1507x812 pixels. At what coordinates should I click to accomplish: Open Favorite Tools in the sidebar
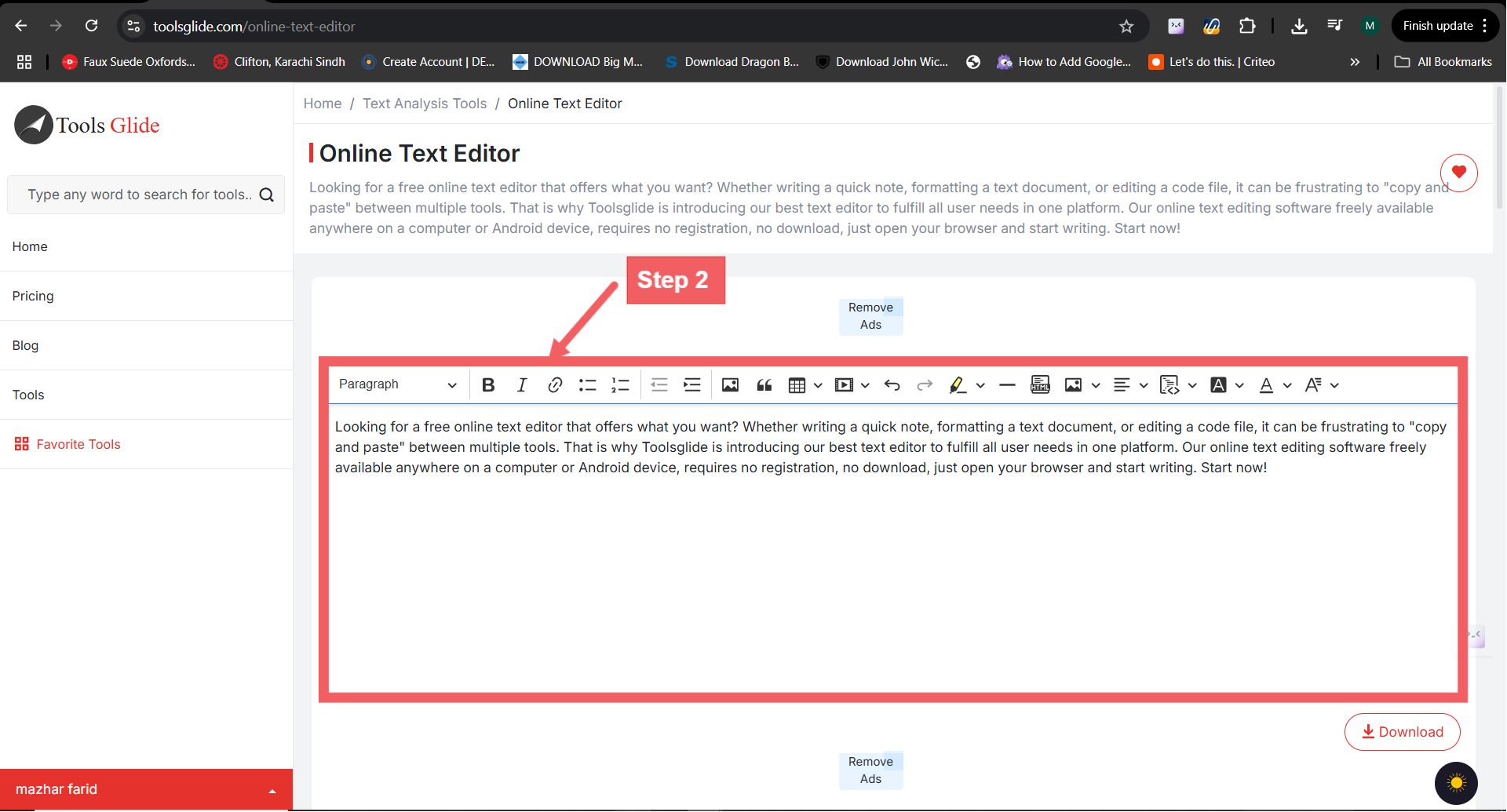pyautogui.click(x=78, y=444)
